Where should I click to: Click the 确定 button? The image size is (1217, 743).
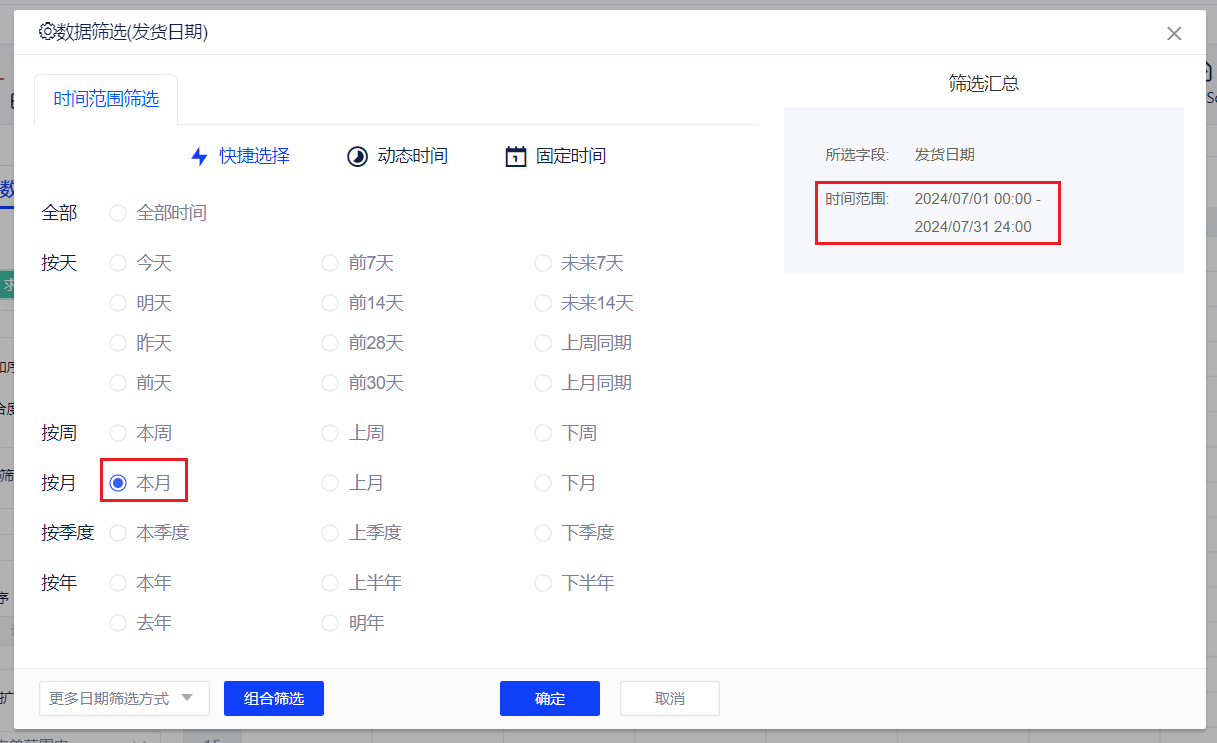pos(549,698)
